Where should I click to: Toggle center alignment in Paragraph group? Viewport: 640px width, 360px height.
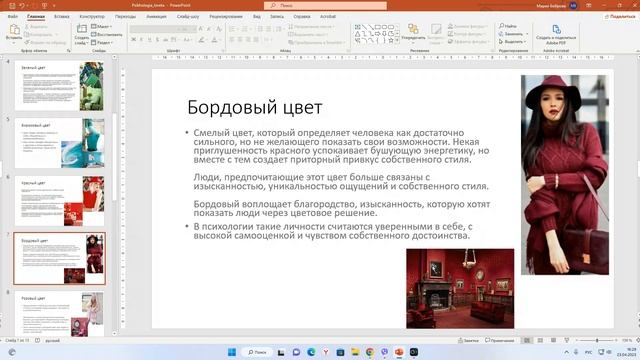point(240,40)
